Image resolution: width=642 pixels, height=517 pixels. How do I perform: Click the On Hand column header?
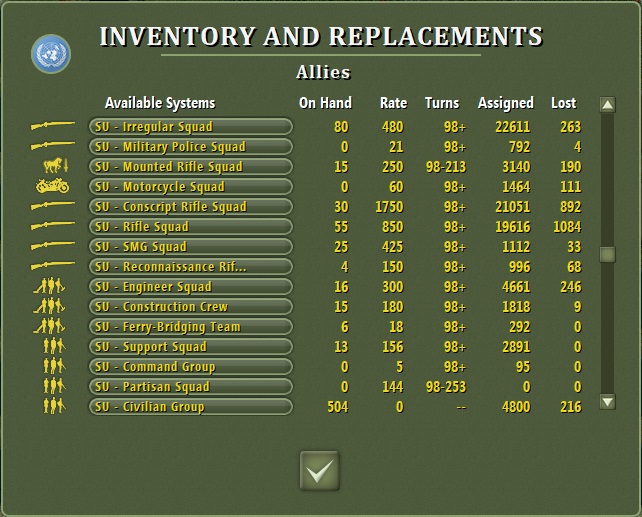(326, 103)
